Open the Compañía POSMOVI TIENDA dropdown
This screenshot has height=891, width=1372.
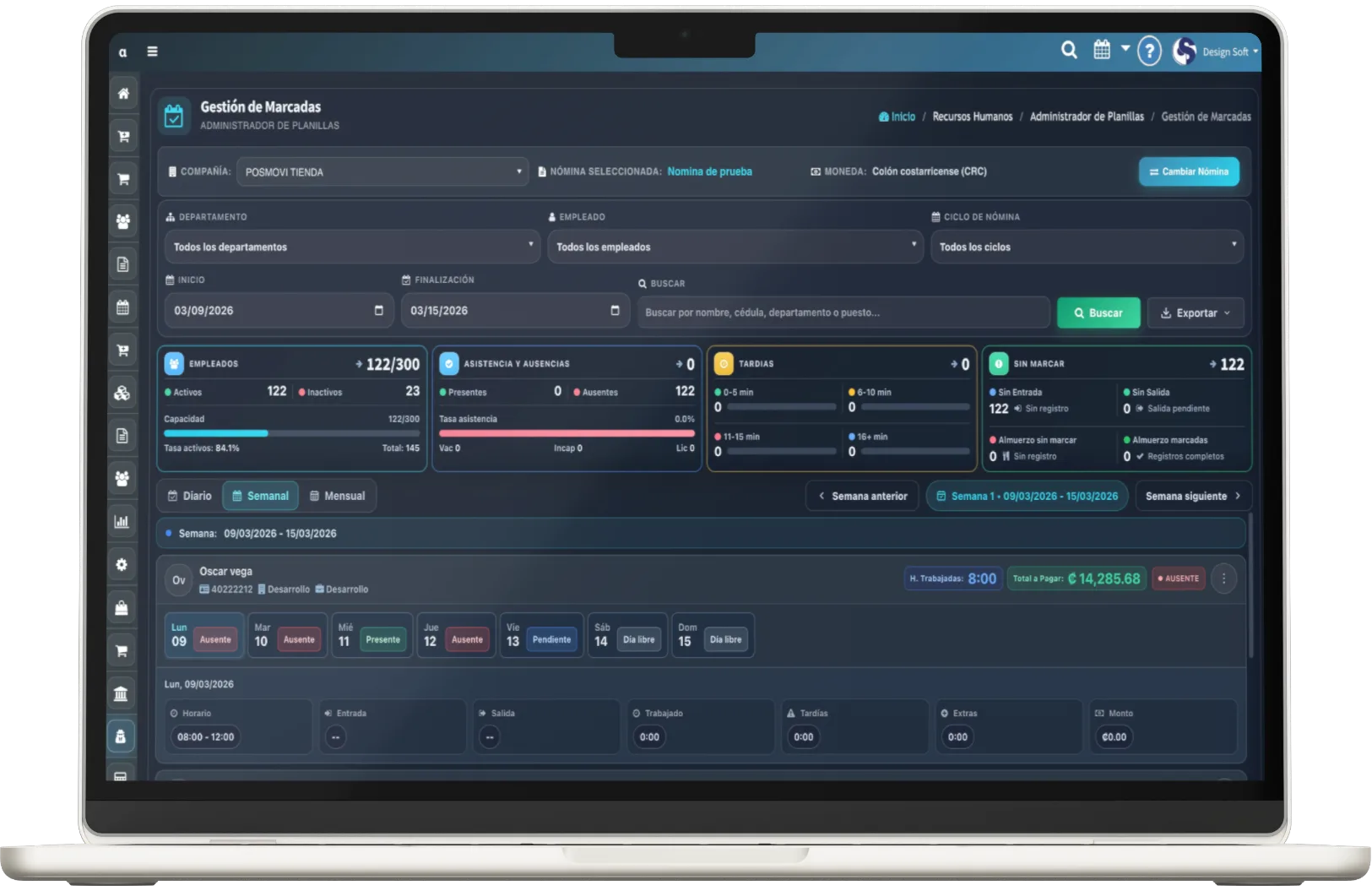tap(382, 172)
